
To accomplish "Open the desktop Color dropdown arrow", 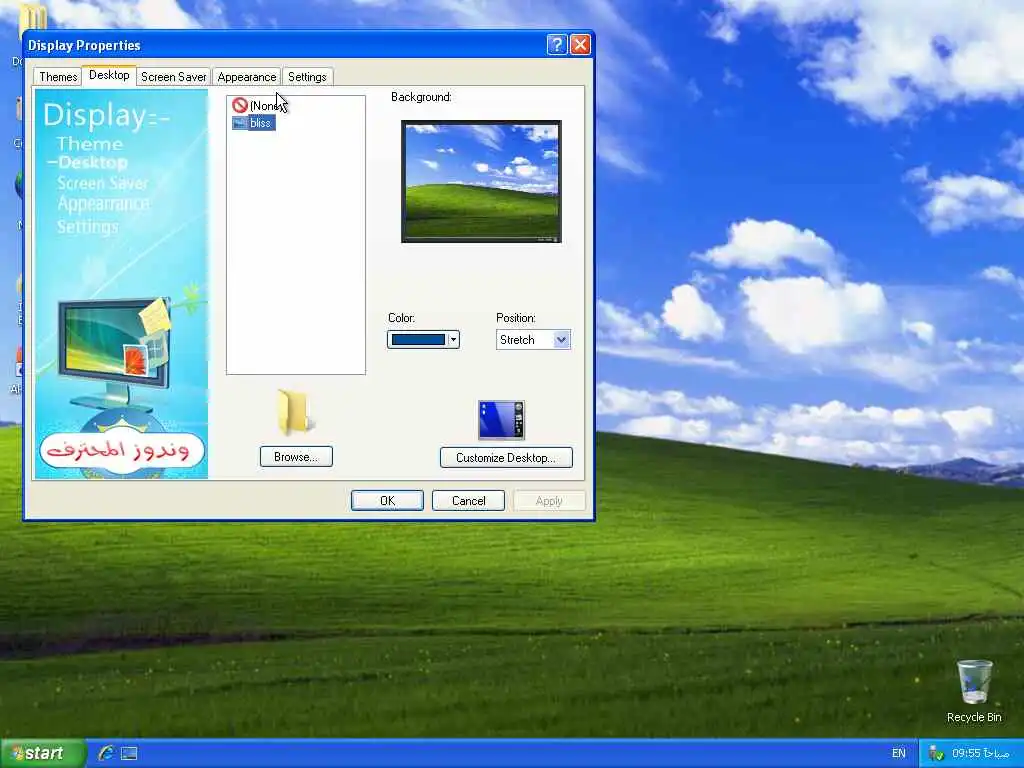I will (453, 340).
